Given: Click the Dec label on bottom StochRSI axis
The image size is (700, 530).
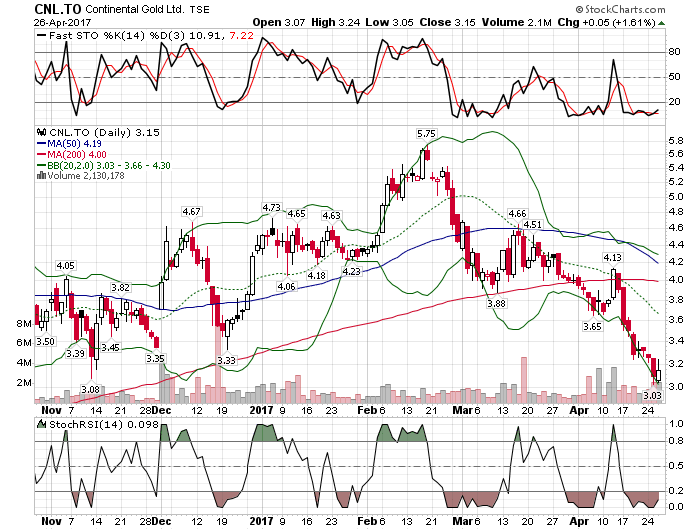Looking at the screenshot, I should [x=161, y=521].
